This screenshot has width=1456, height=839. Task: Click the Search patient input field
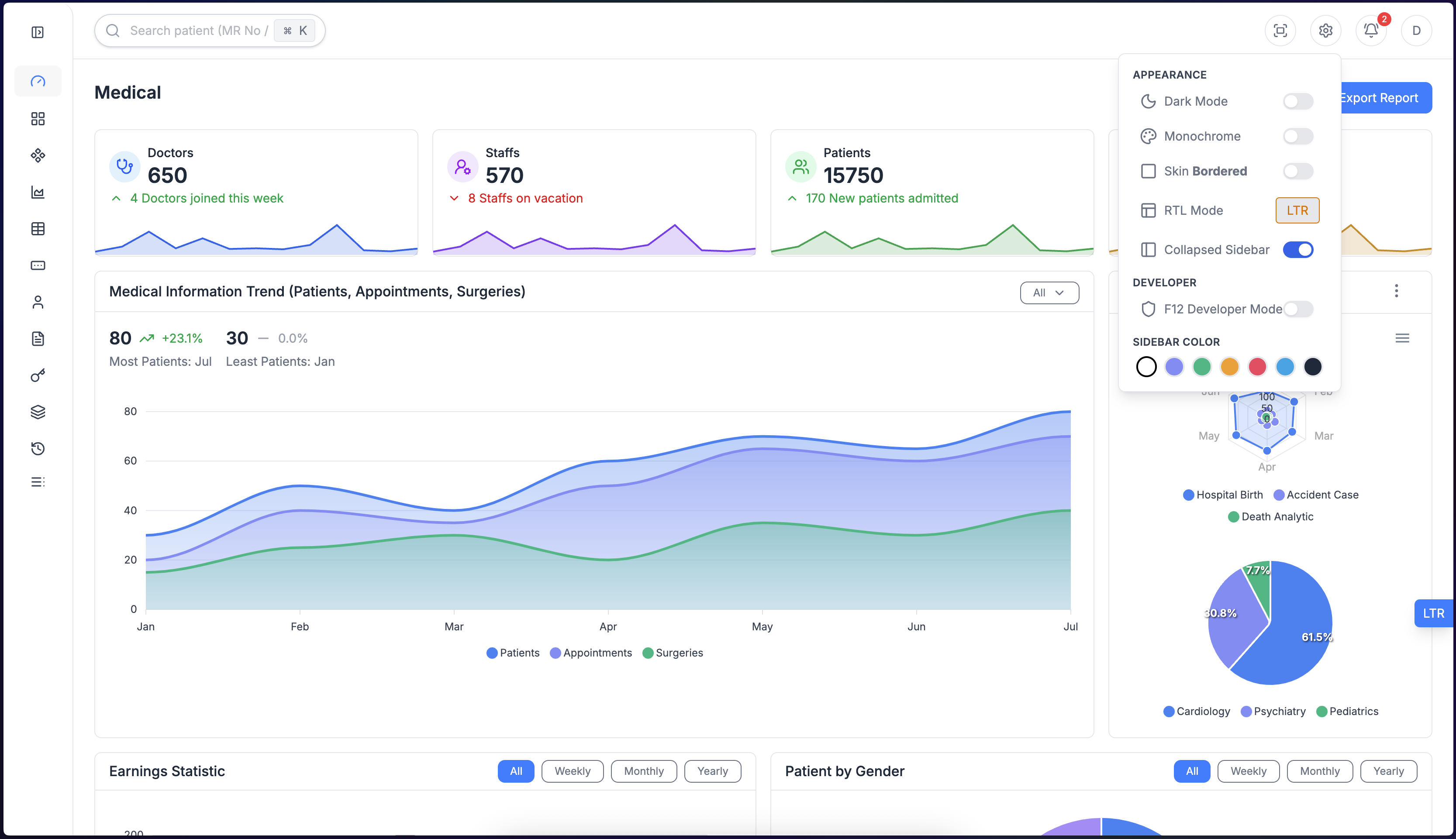tap(196, 31)
